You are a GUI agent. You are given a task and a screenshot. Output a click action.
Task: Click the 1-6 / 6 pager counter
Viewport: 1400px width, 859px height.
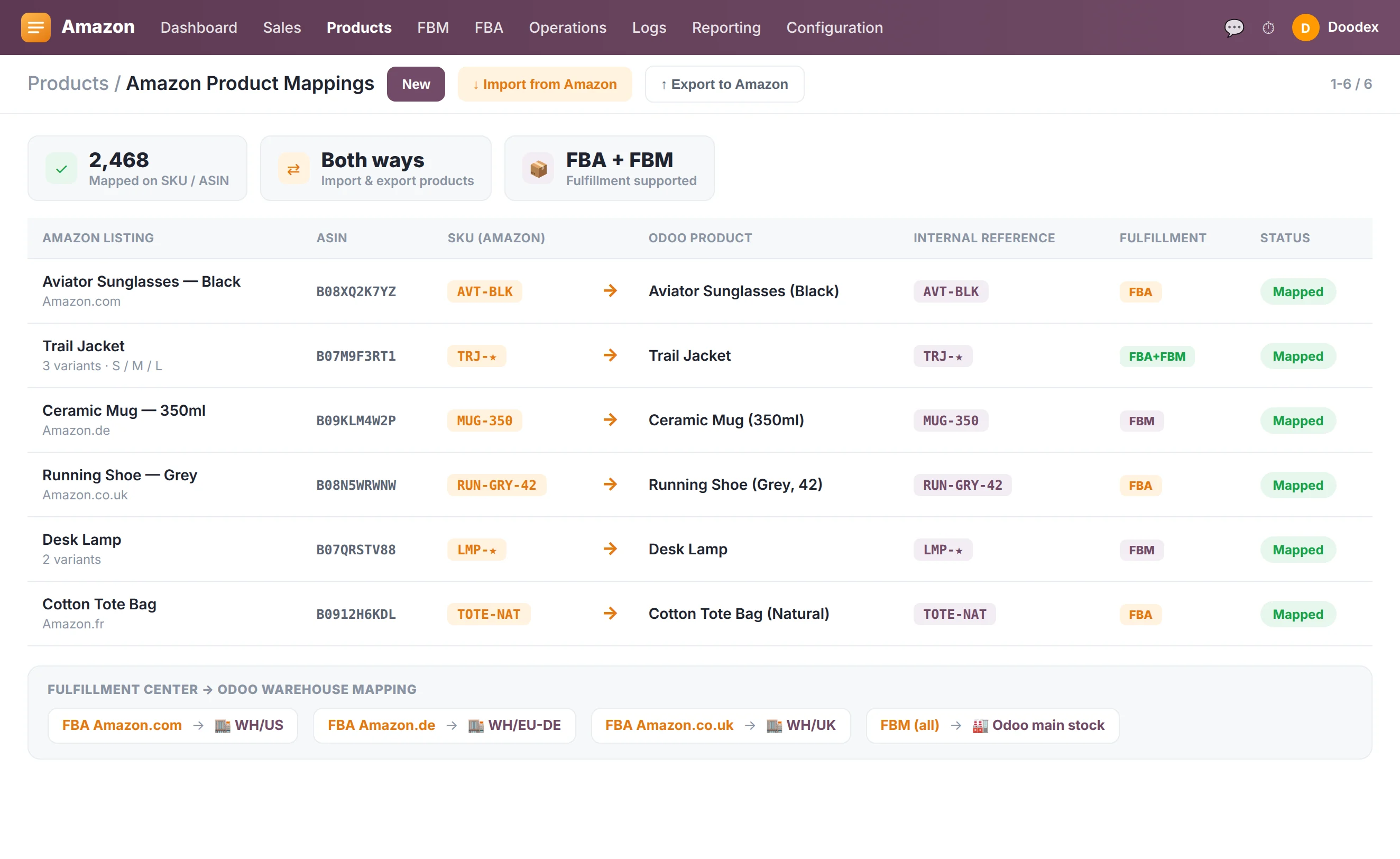(x=1351, y=84)
